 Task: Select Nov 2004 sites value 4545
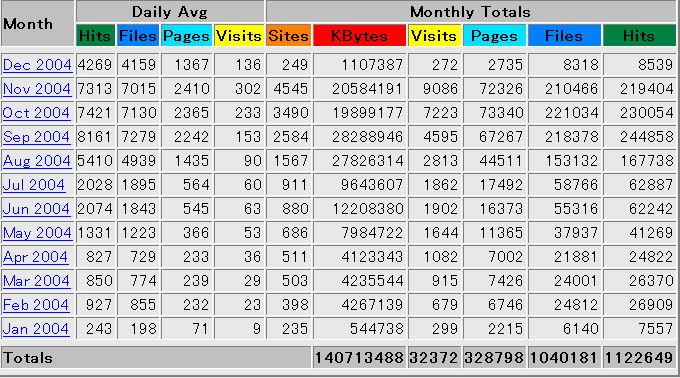click(291, 89)
